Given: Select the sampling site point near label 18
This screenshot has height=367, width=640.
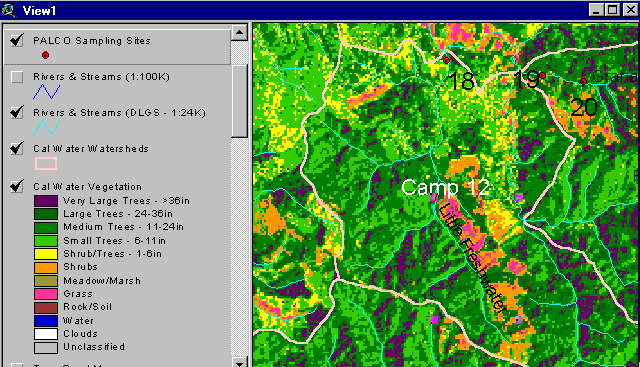Looking at the screenshot, I should point(446,60).
